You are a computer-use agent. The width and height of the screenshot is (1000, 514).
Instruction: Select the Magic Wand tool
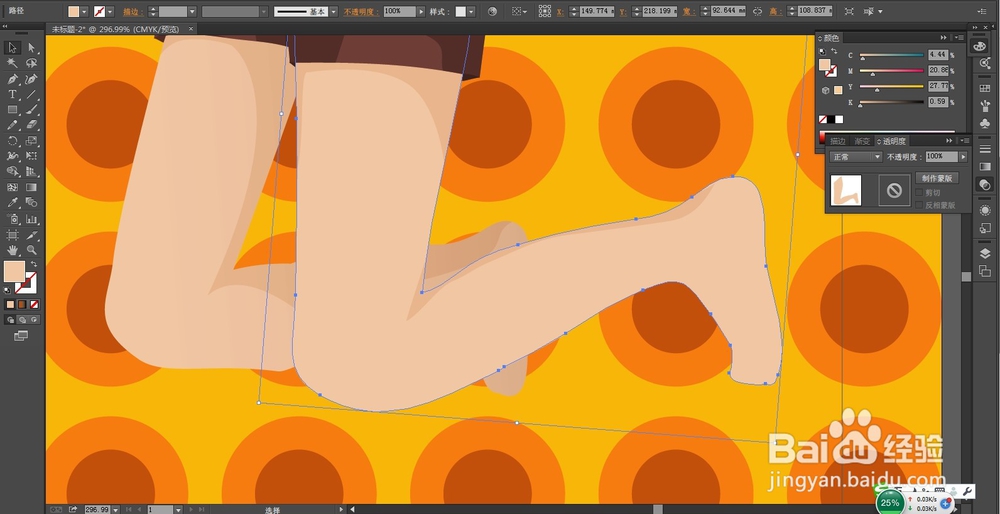12,63
